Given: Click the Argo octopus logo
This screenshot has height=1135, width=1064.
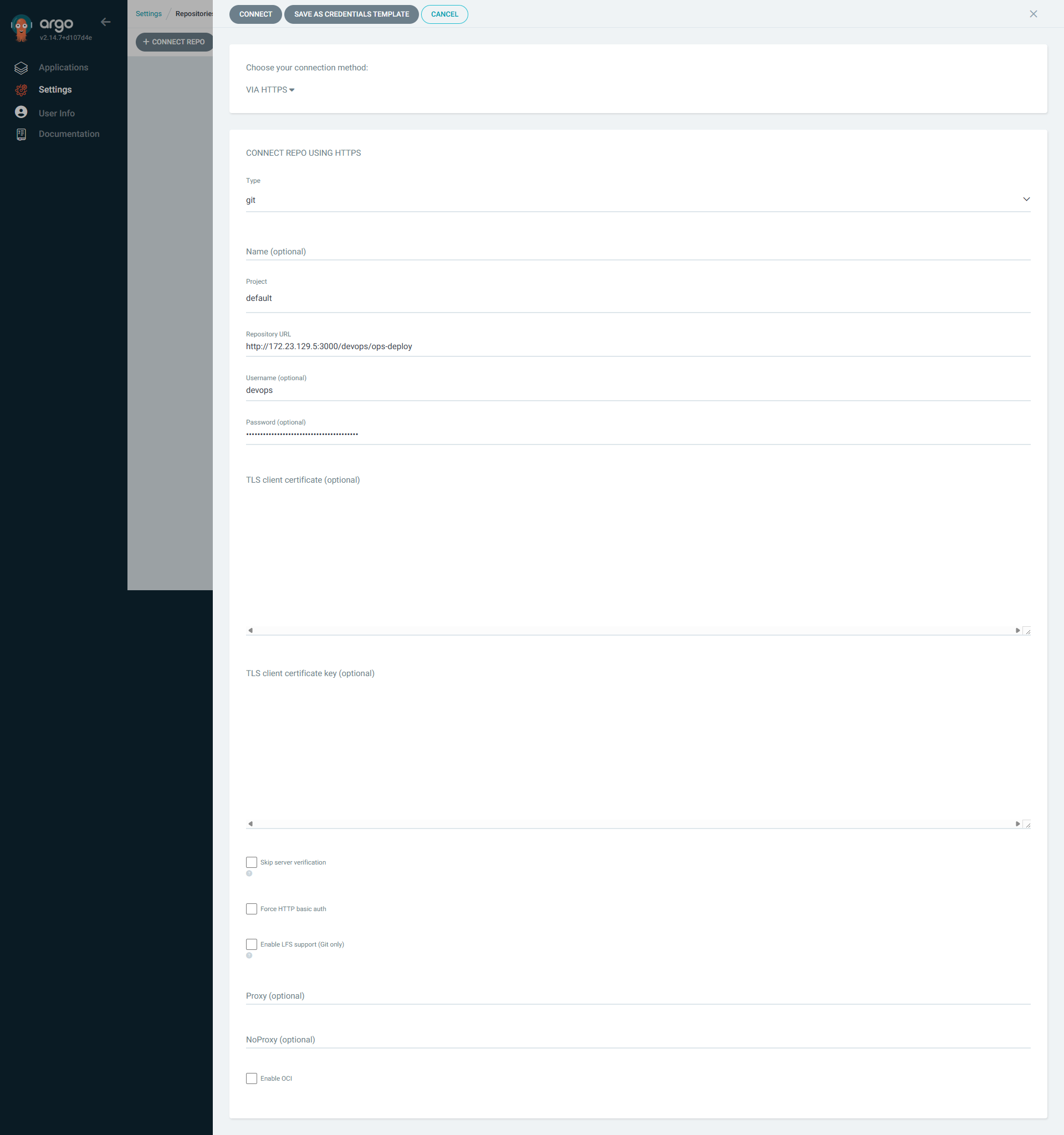Looking at the screenshot, I should click(22, 27).
